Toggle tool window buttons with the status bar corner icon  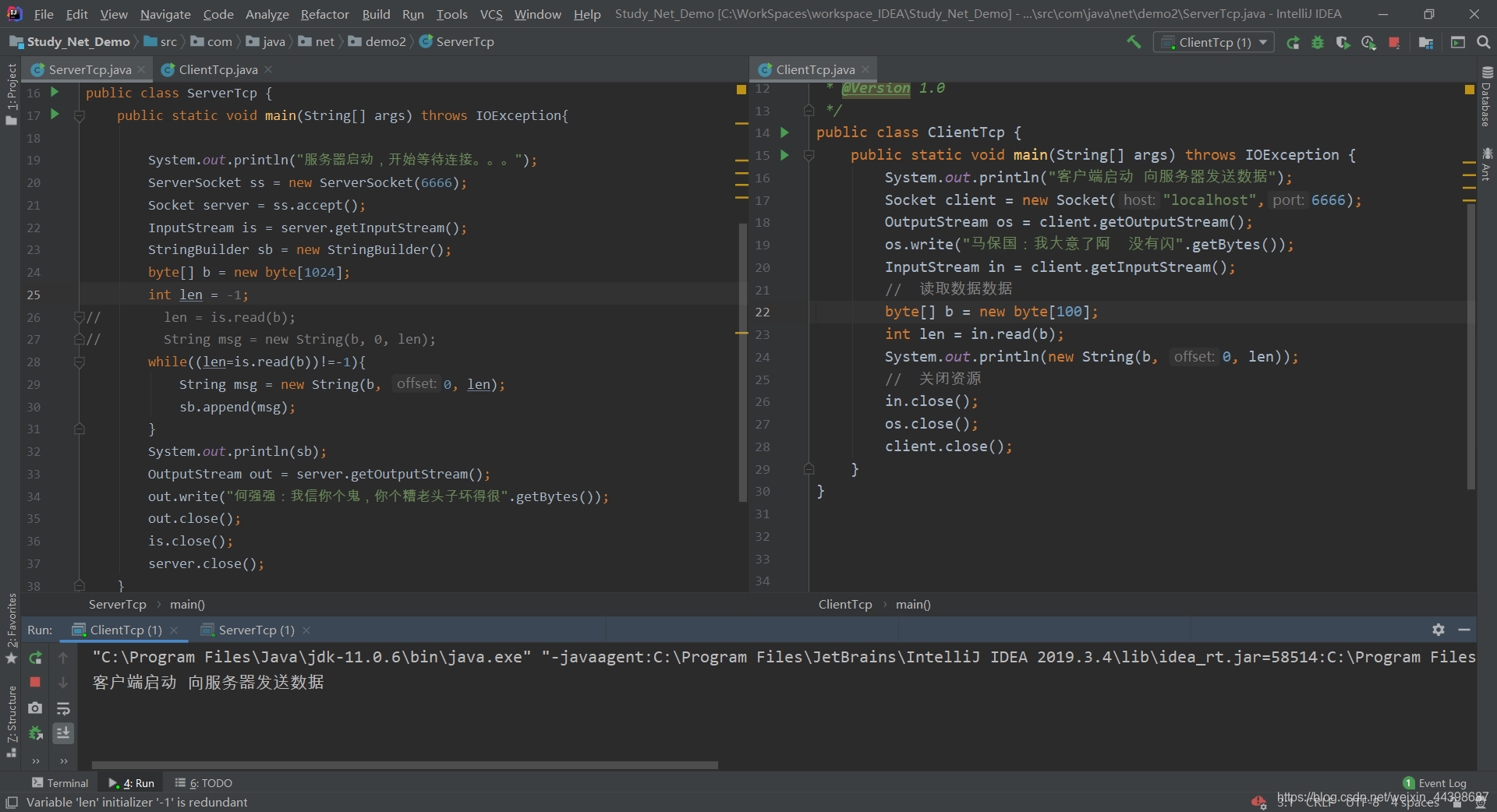12,802
